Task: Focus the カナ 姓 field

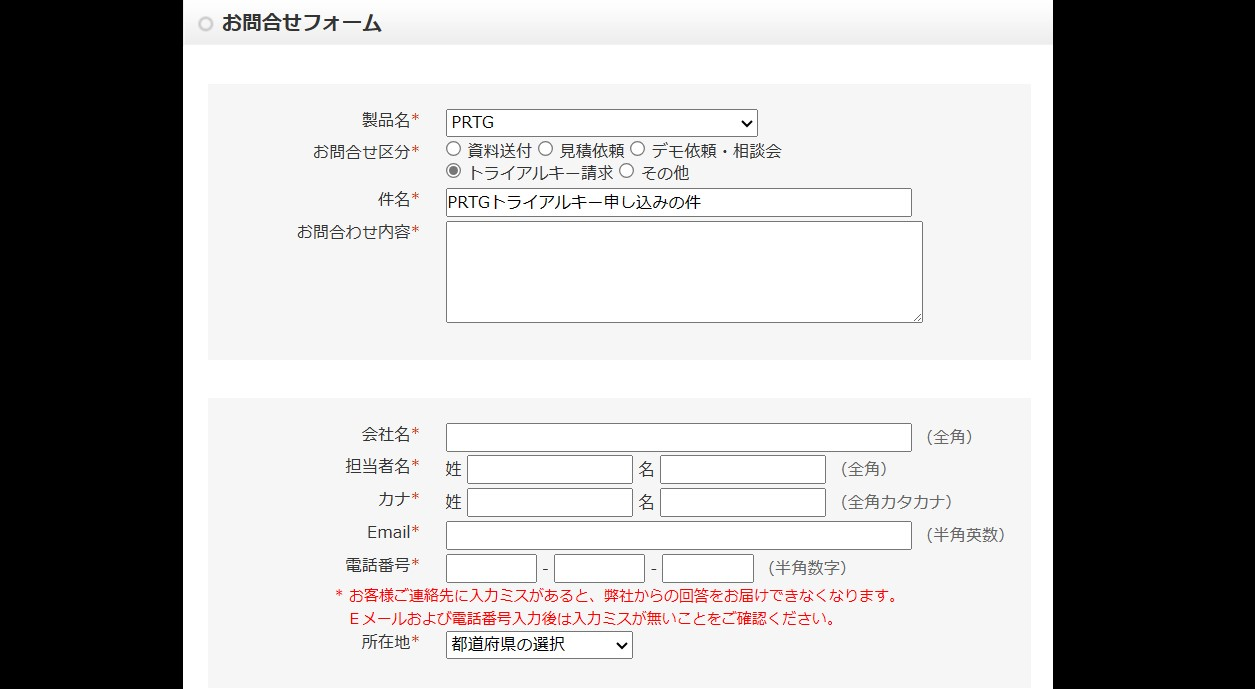Action: (x=550, y=502)
